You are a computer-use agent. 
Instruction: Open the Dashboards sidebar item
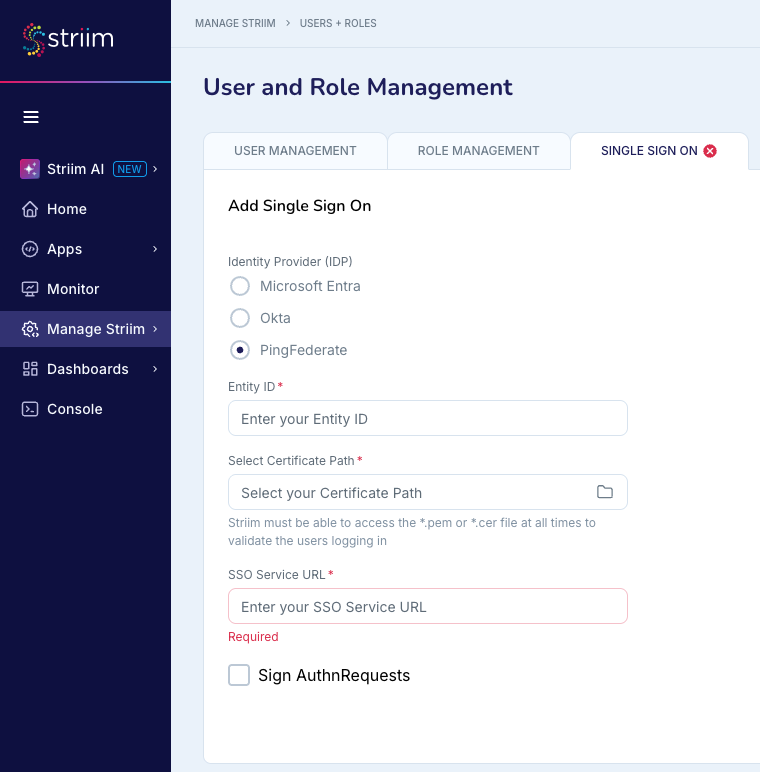point(85,369)
